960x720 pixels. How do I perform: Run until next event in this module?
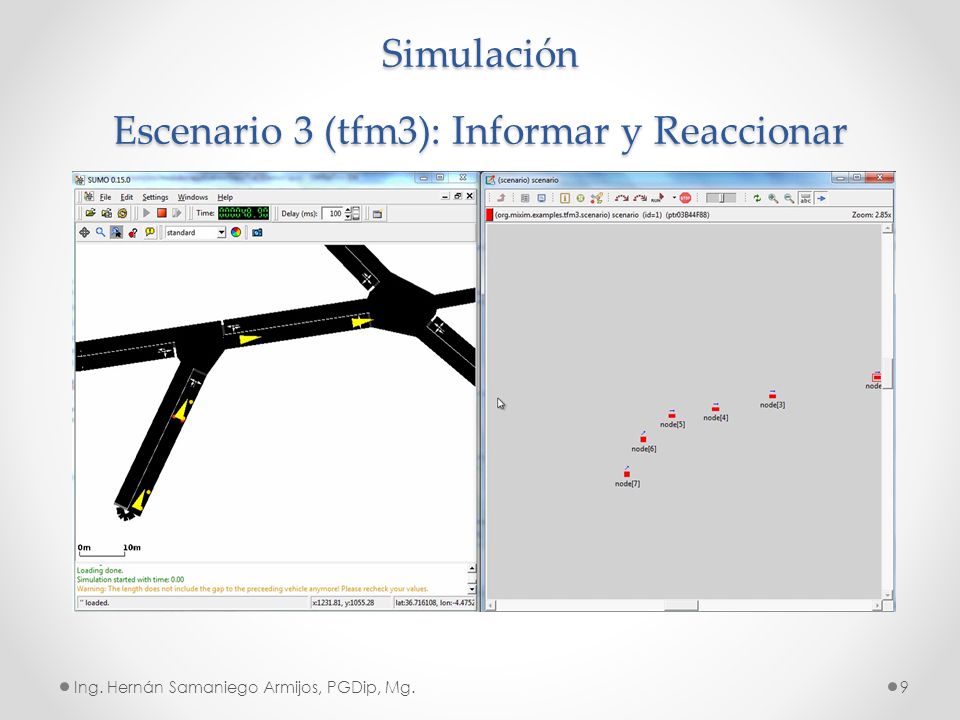point(621,198)
